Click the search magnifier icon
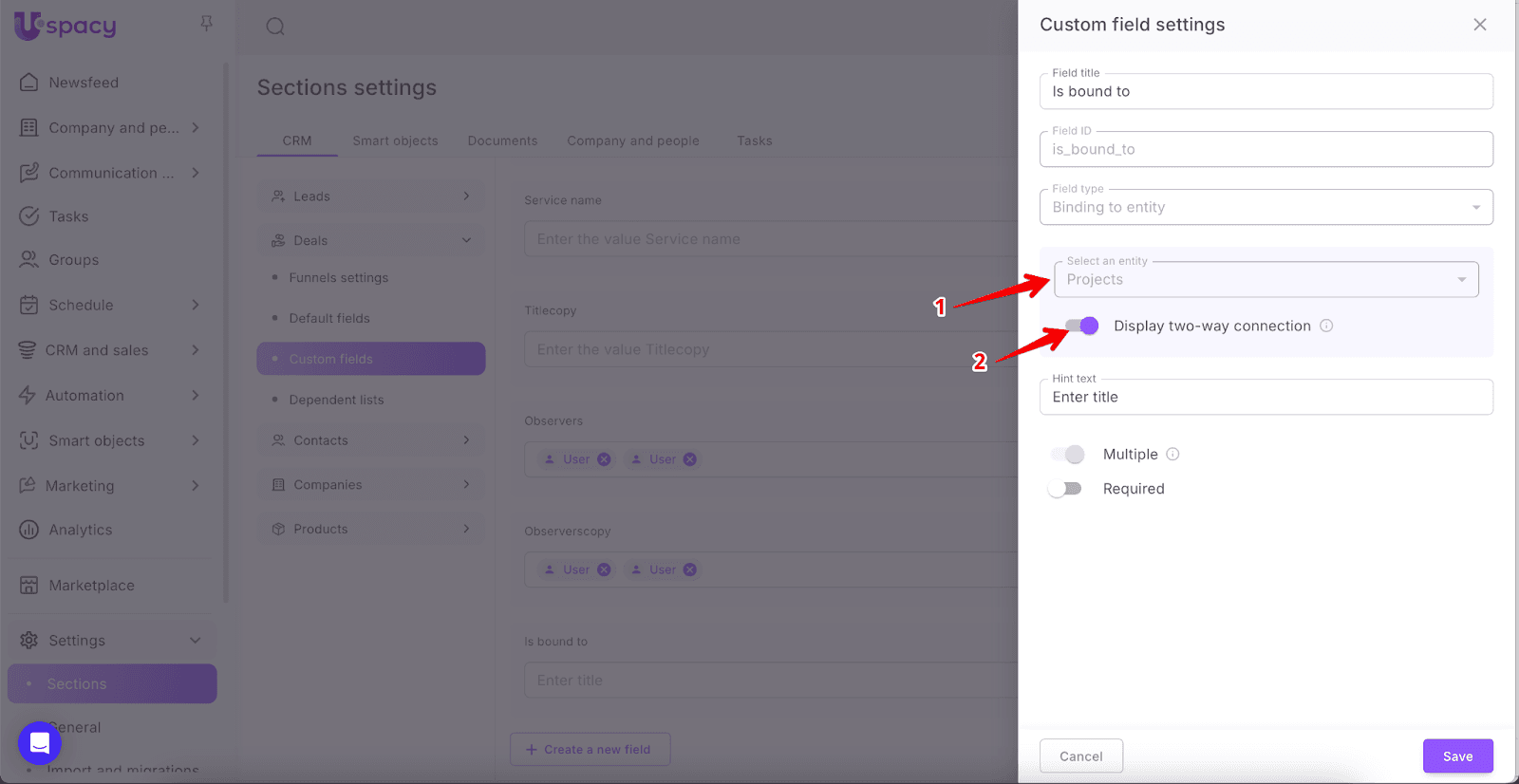1519x784 pixels. (275, 27)
